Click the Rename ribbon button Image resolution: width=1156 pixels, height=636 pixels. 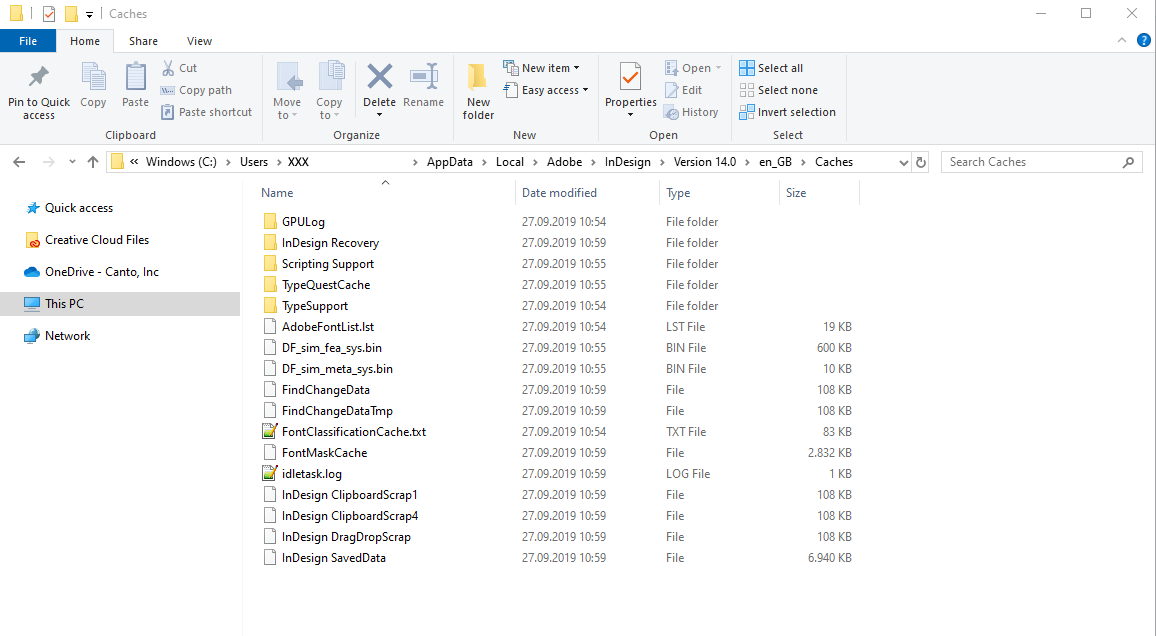click(423, 87)
